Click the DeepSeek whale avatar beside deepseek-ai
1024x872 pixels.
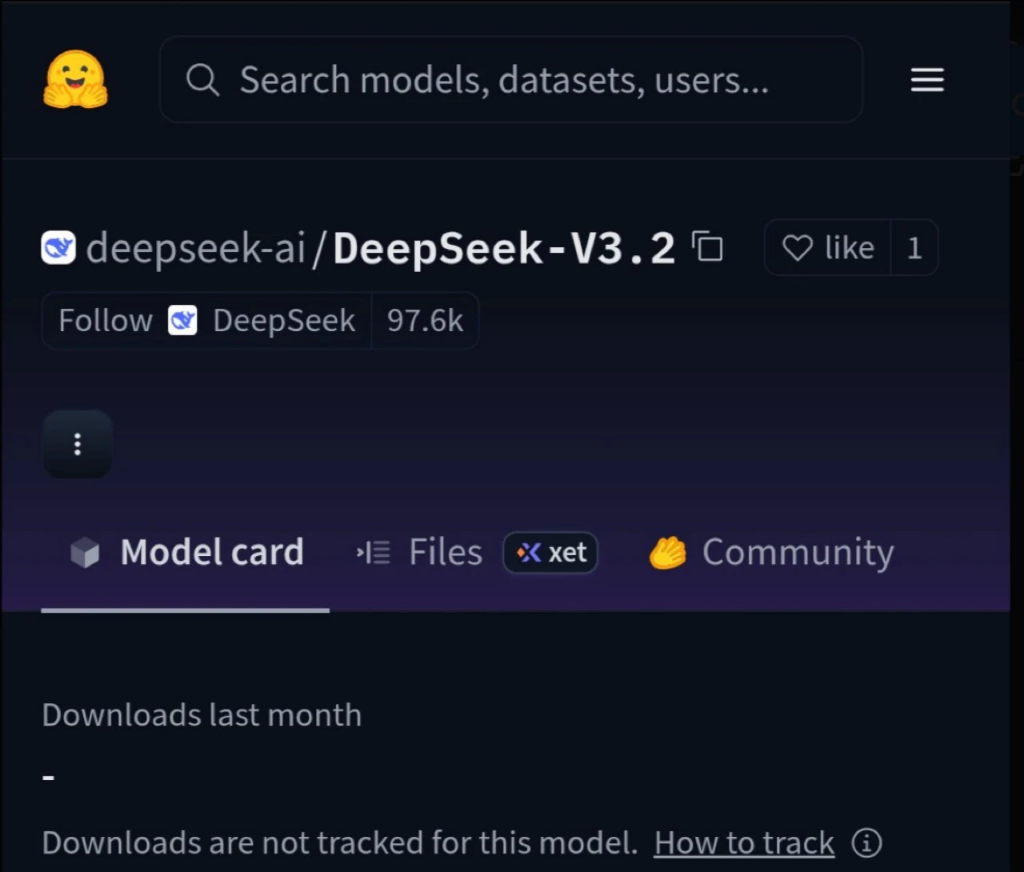coord(58,247)
